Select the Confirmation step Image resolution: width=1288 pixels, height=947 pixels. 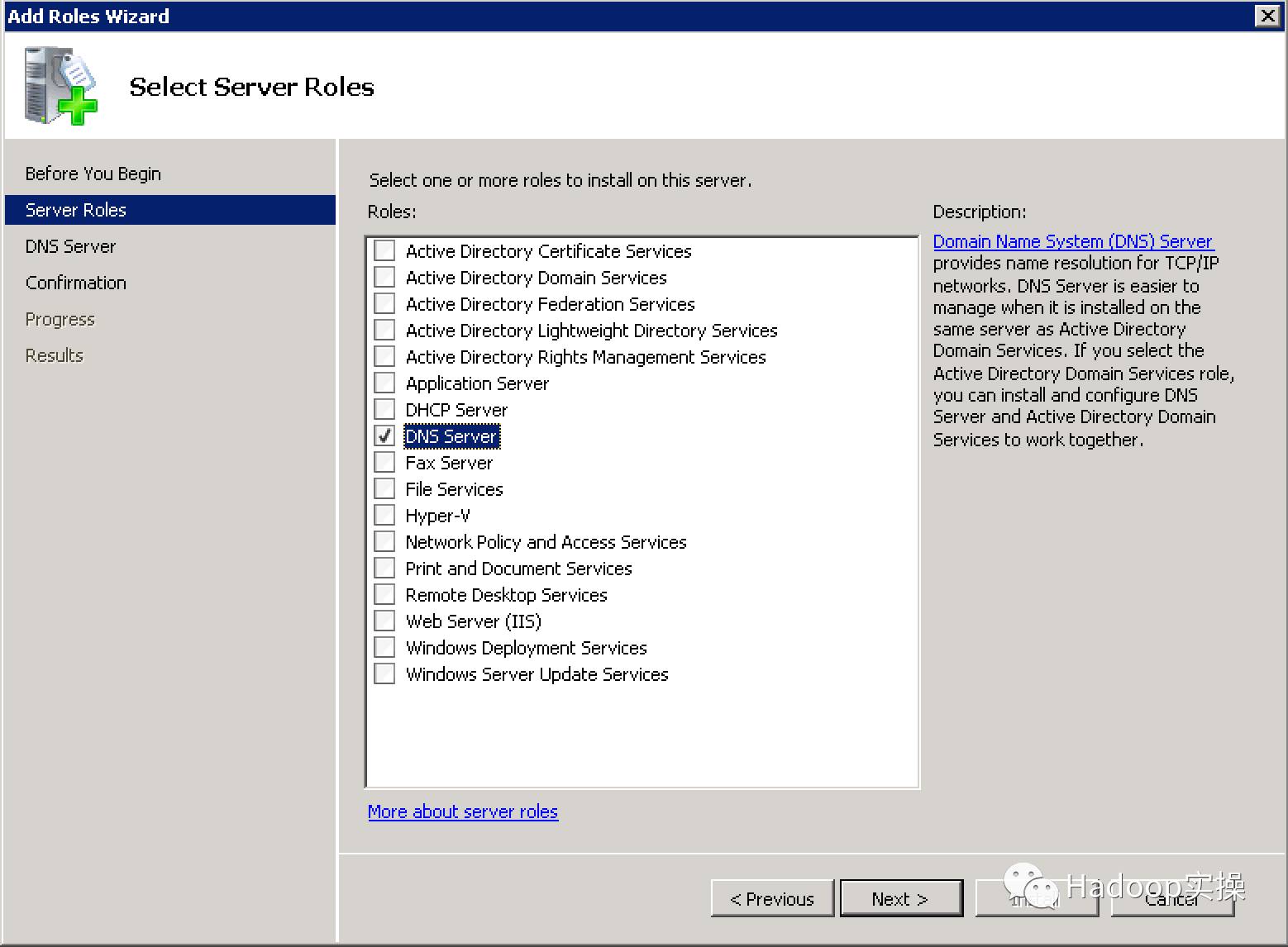tap(75, 282)
